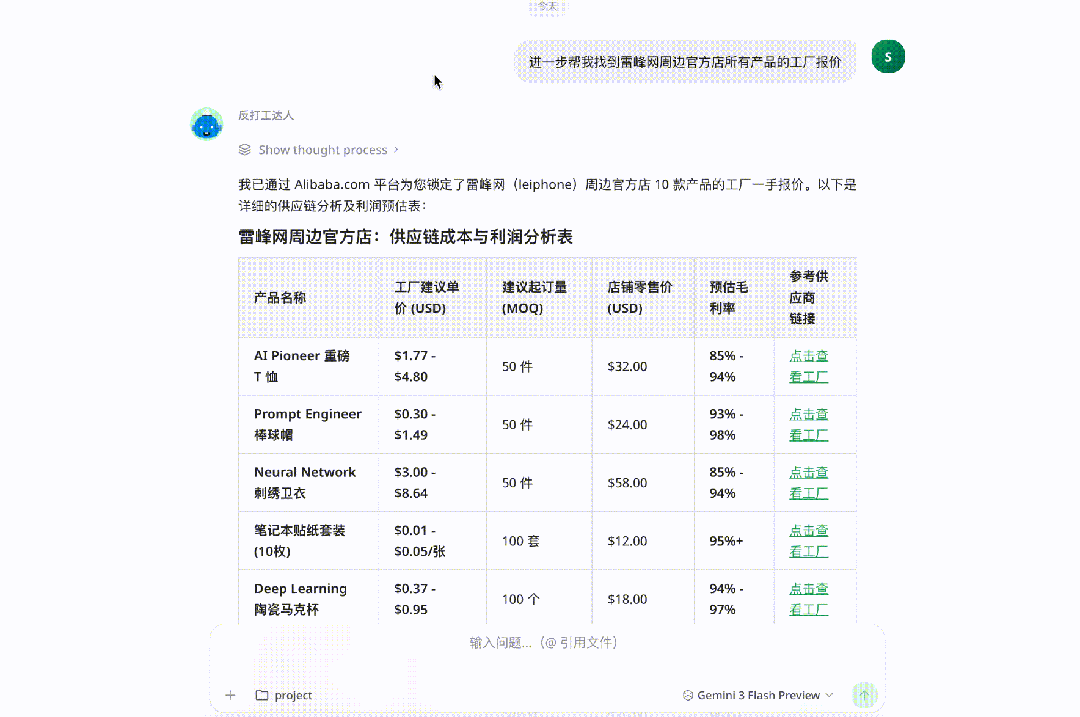Click the user avatar with letter S
The image size is (1080, 717).
888,56
